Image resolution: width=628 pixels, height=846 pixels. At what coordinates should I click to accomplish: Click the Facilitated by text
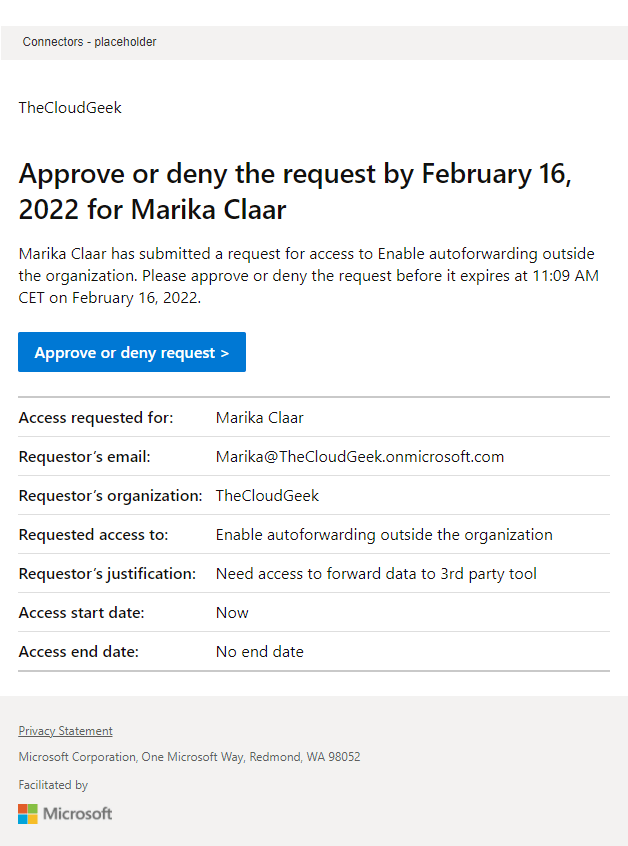tap(53, 785)
